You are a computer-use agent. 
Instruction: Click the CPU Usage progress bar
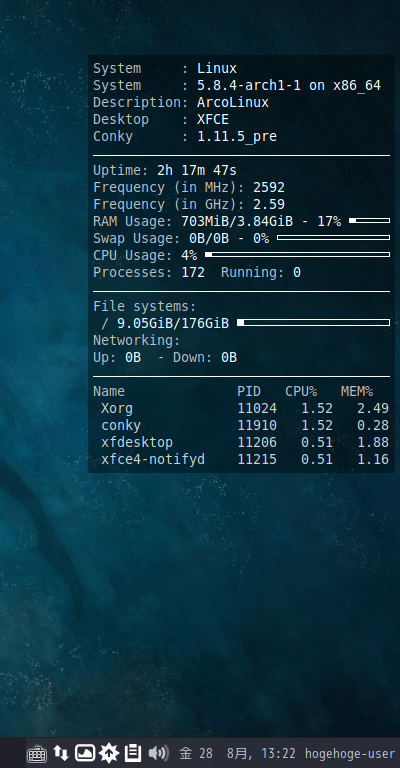point(297,255)
